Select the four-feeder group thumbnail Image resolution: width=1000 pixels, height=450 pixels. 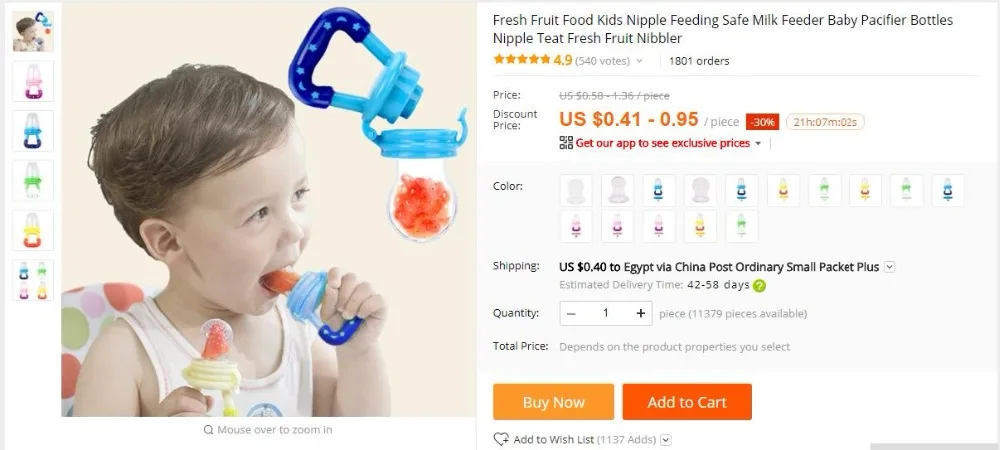click(x=33, y=280)
